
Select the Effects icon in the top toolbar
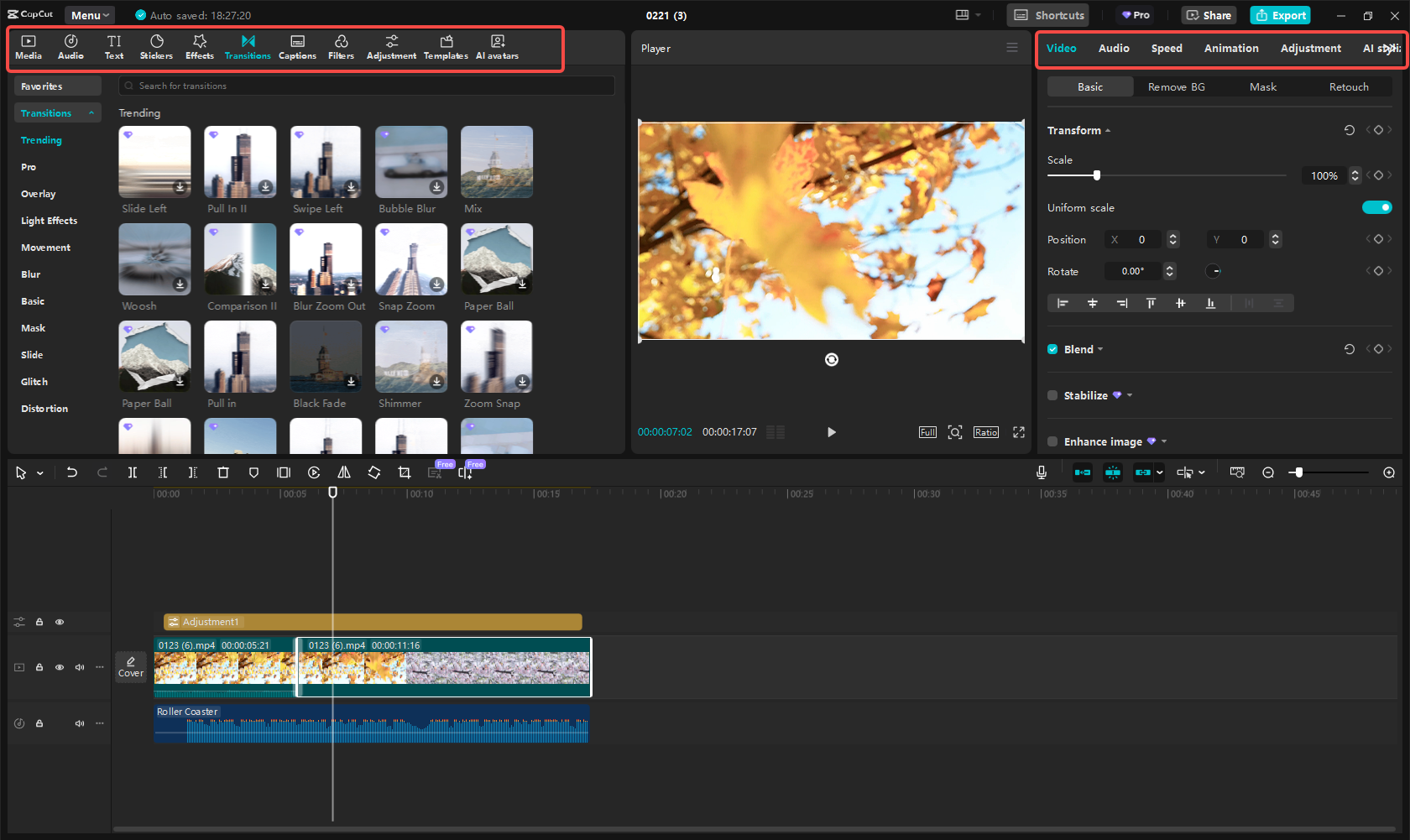pyautogui.click(x=199, y=46)
